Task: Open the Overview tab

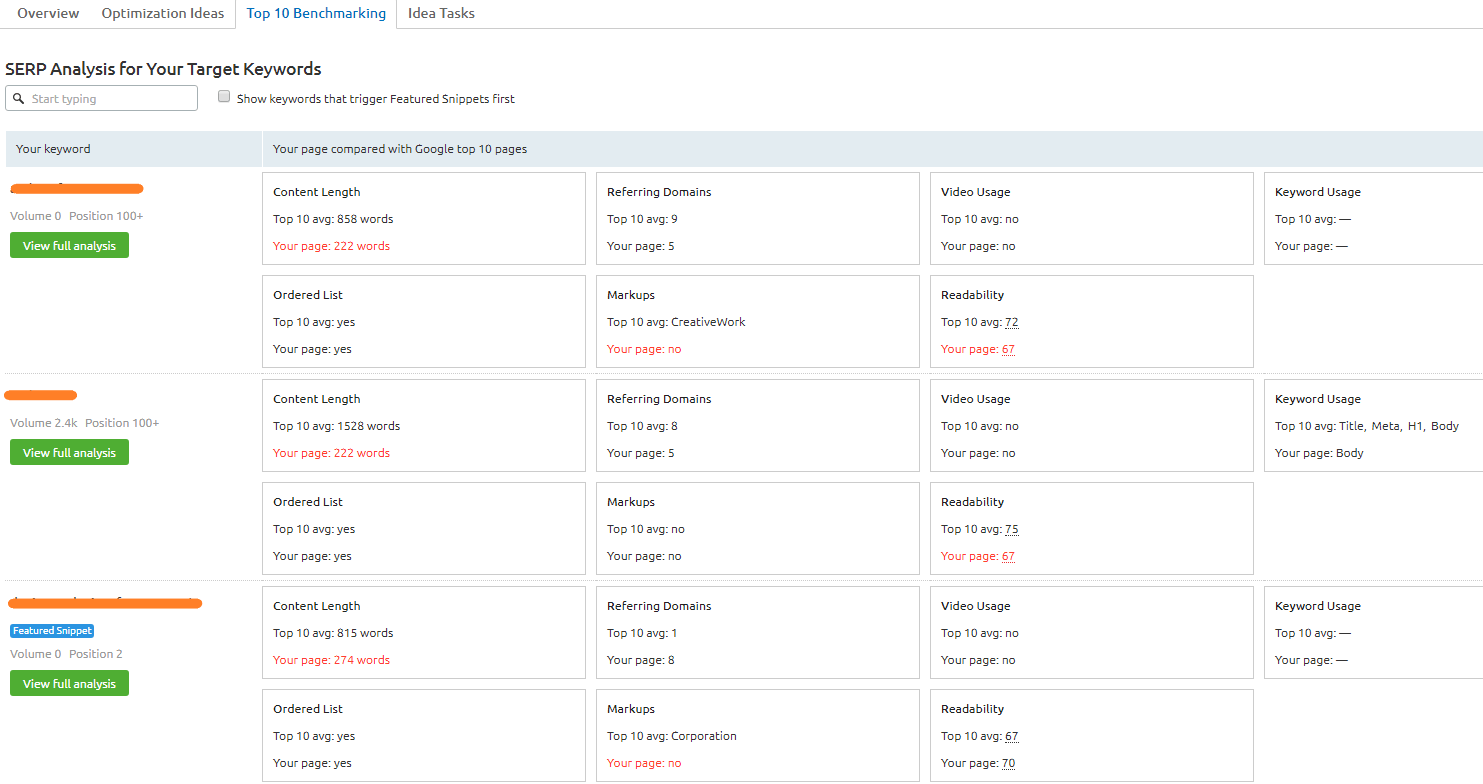Action: [48, 14]
